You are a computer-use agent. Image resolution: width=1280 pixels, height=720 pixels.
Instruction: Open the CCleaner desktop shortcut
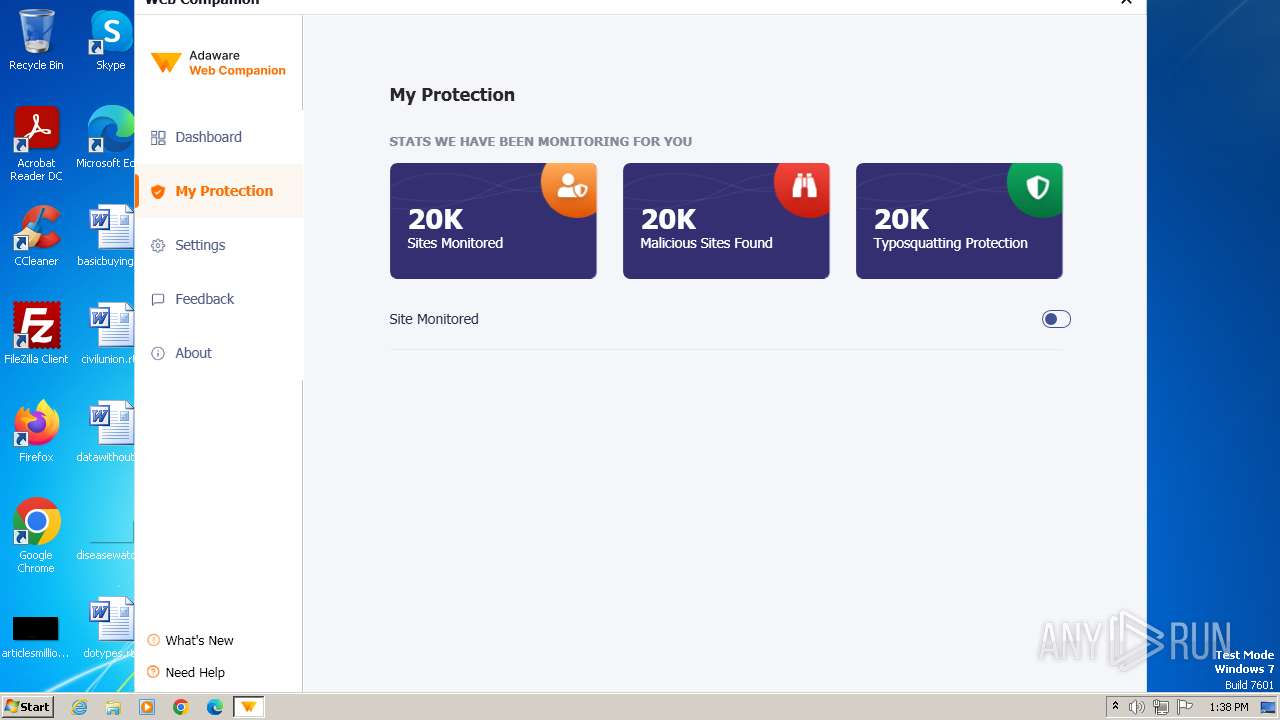click(36, 236)
